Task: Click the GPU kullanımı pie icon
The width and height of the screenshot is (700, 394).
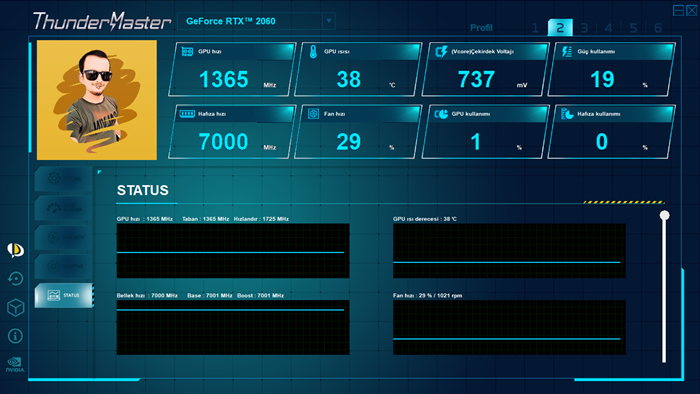Action: [441, 114]
